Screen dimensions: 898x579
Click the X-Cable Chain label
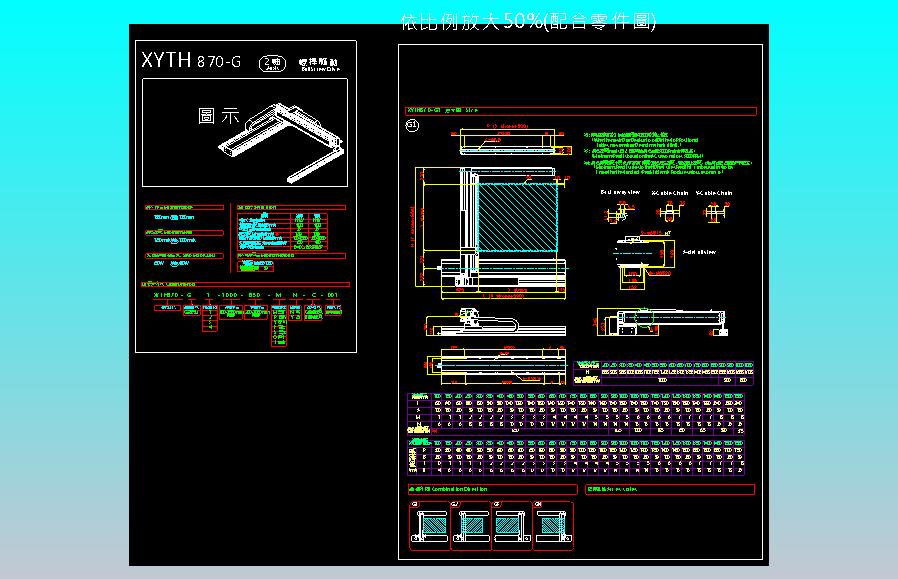click(669, 193)
